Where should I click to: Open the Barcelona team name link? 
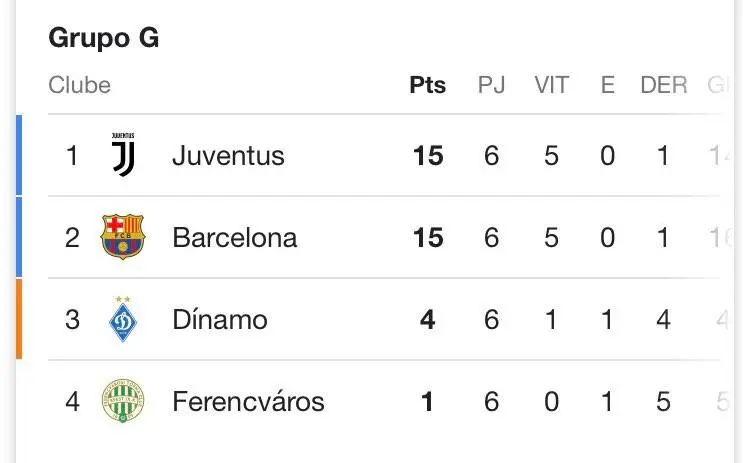(234, 238)
